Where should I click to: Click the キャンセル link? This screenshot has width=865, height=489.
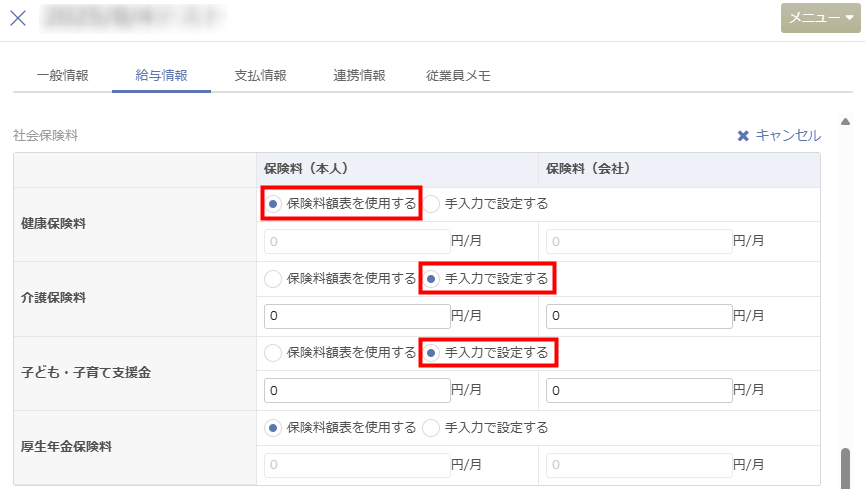pyautogui.click(x=779, y=136)
